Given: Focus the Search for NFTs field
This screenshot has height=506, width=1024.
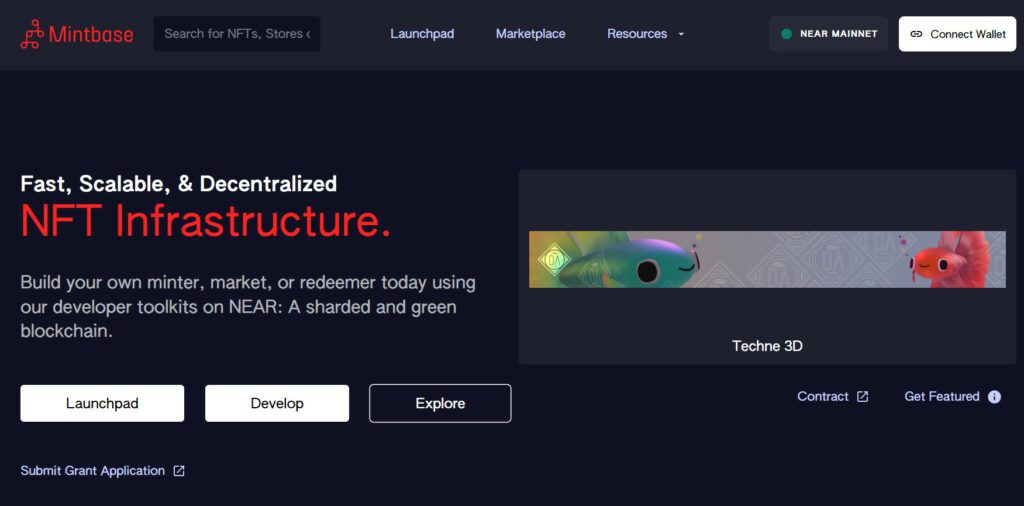Looking at the screenshot, I should pos(237,34).
